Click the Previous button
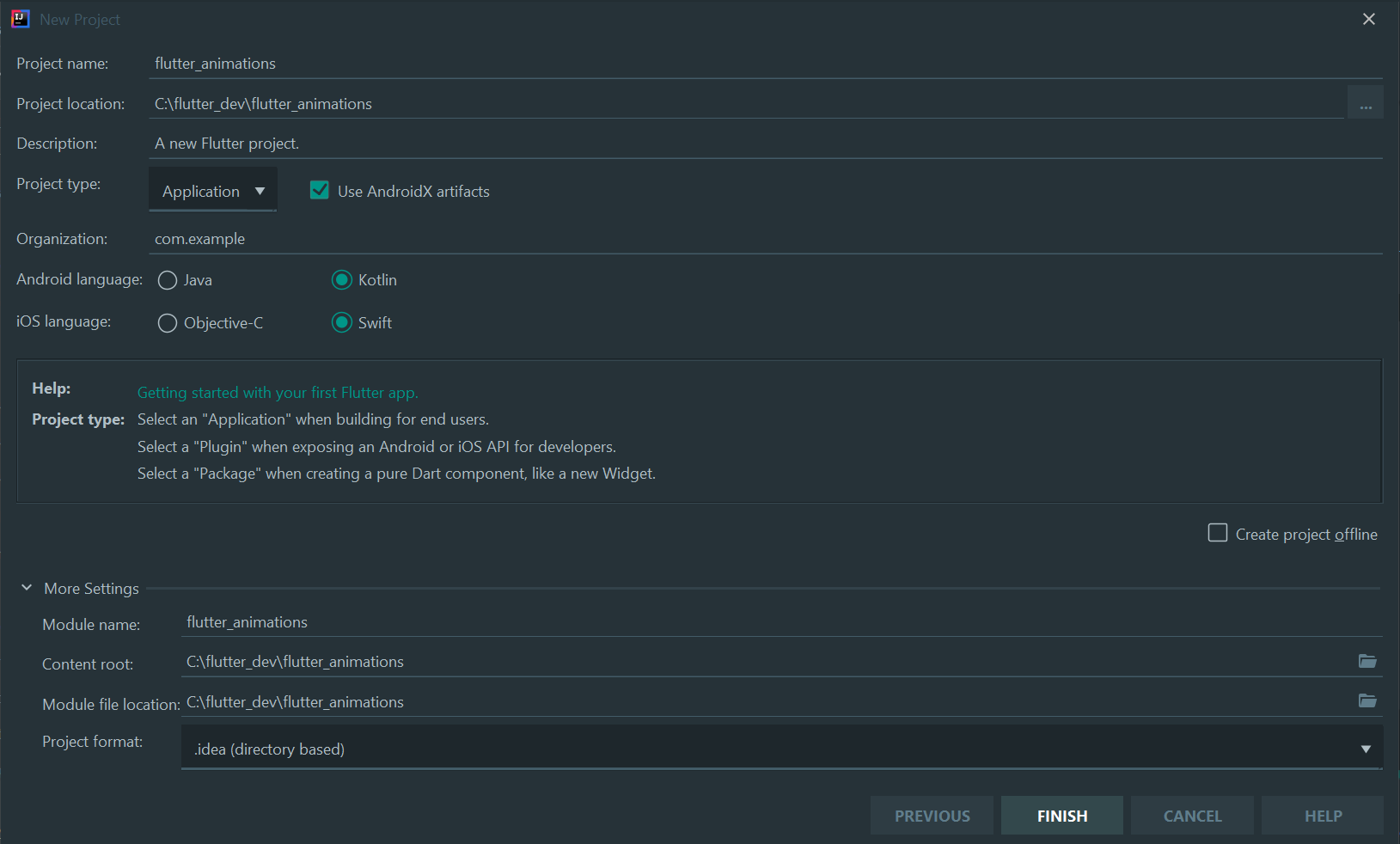The width and height of the screenshot is (1400, 844). 932,816
